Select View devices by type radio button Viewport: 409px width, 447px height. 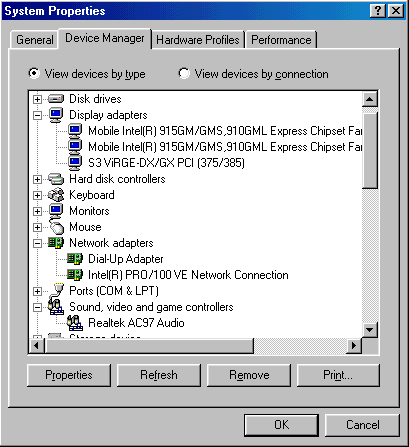click(34, 73)
